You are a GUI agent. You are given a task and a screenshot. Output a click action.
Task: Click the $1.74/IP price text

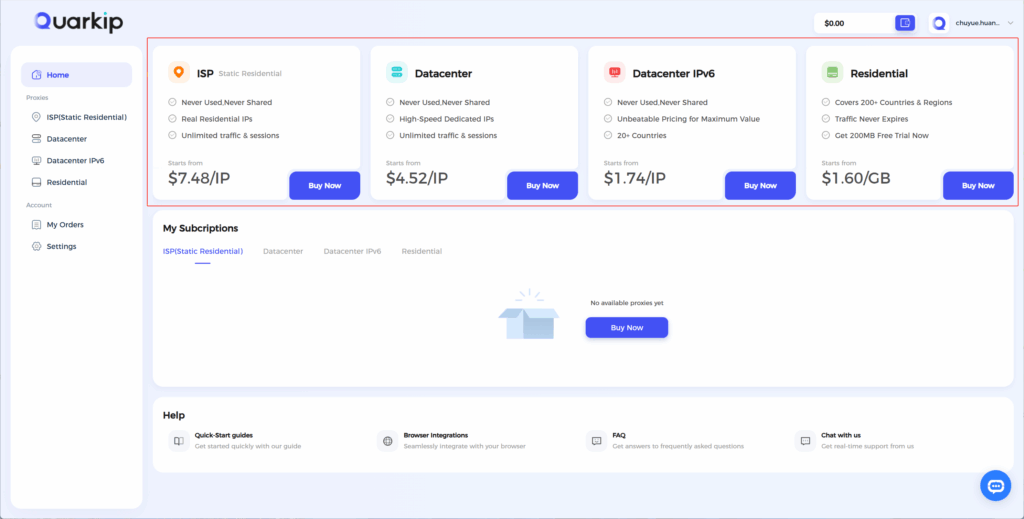click(x=634, y=178)
